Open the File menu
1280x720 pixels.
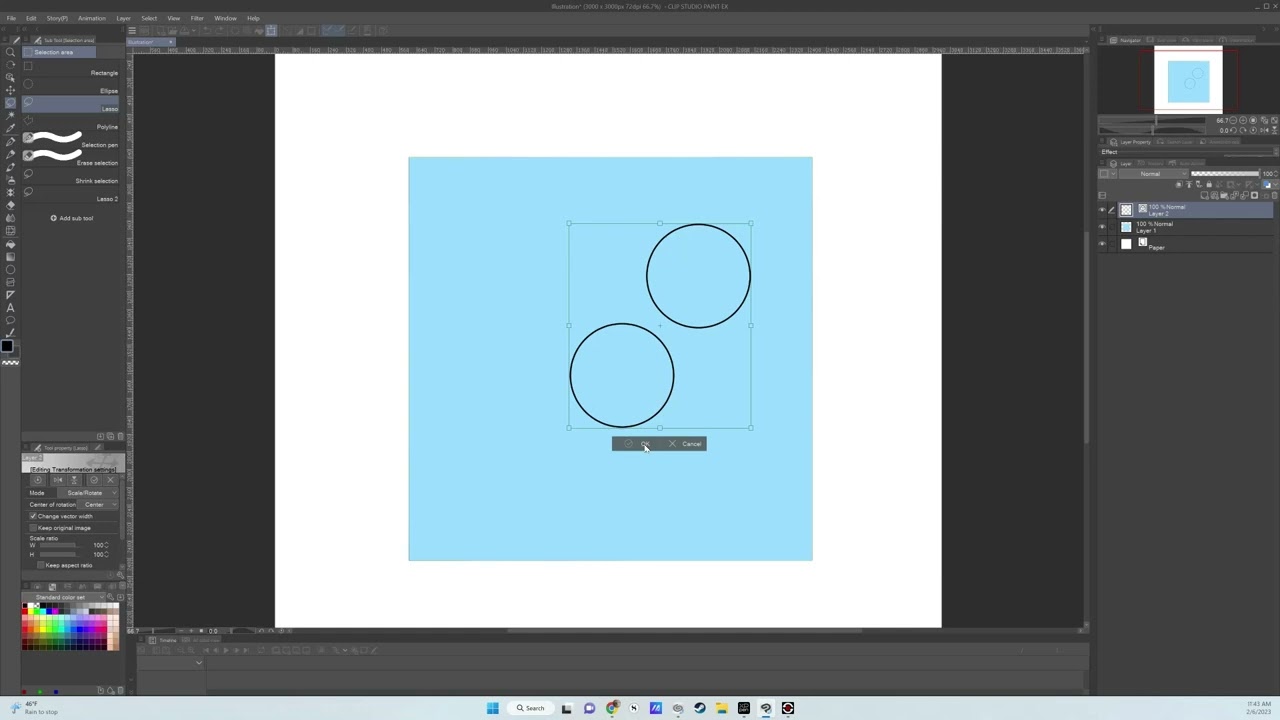point(11,18)
